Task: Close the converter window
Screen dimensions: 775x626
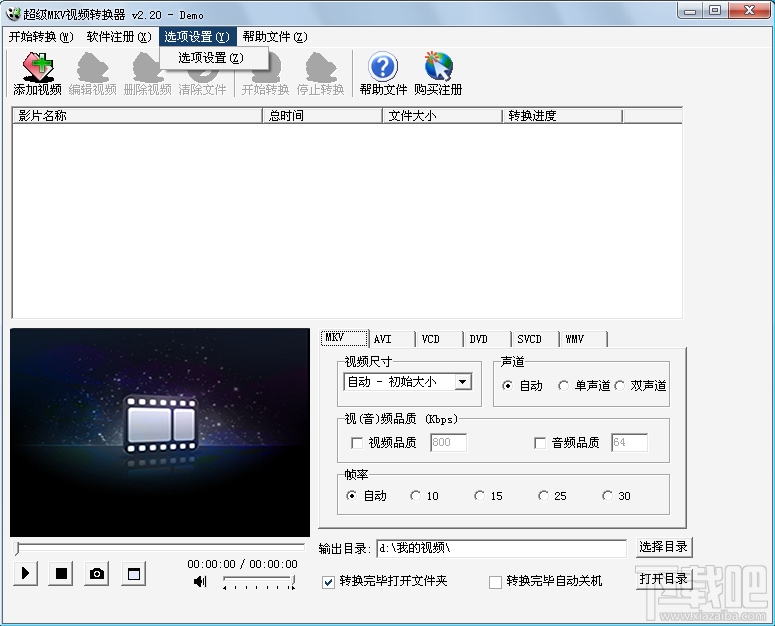Action: [749, 11]
